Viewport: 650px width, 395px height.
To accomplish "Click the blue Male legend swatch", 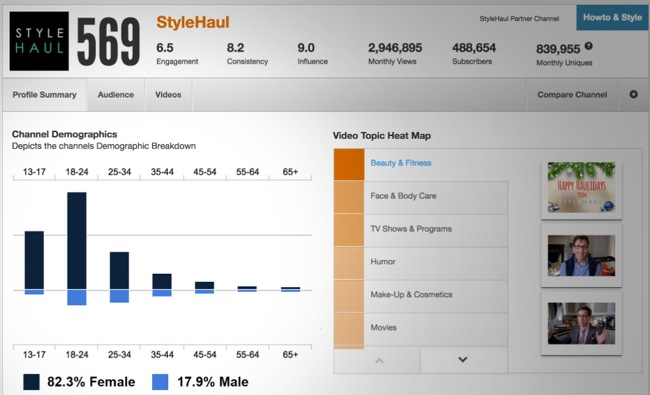I will 160,382.
